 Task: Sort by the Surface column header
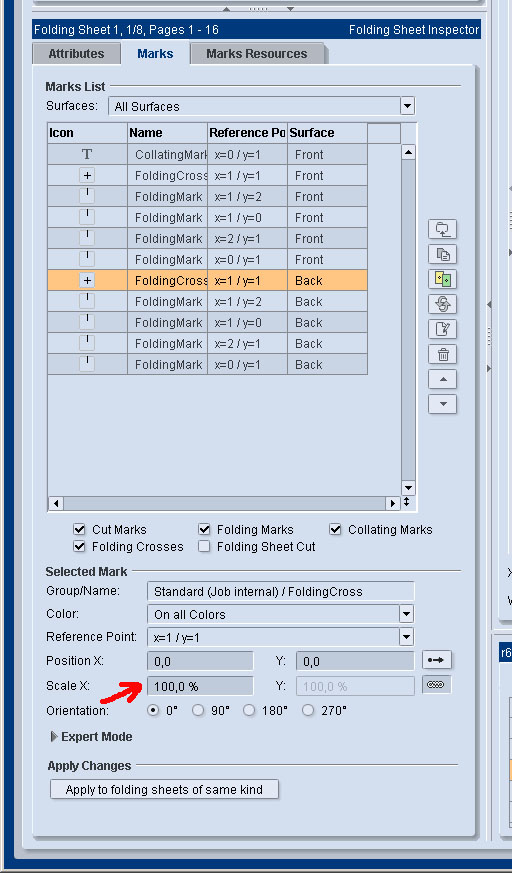pyautogui.click(x=327, y=133)
